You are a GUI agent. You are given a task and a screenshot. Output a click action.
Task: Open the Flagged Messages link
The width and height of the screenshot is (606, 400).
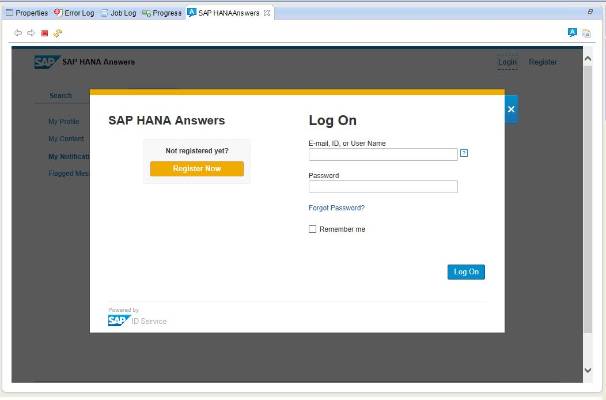click(69, 174)
